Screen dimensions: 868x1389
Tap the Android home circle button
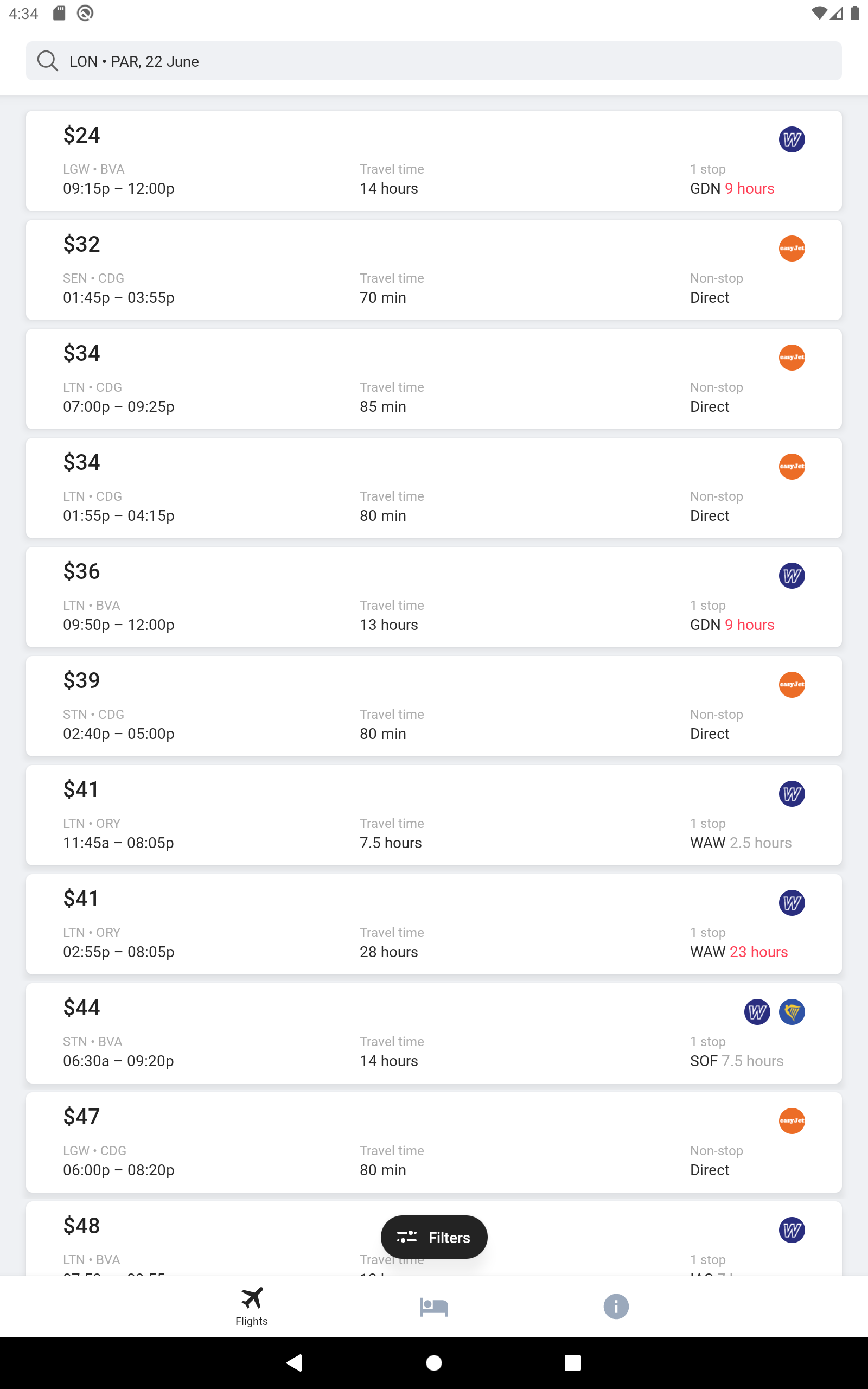tap(434, 1362)
